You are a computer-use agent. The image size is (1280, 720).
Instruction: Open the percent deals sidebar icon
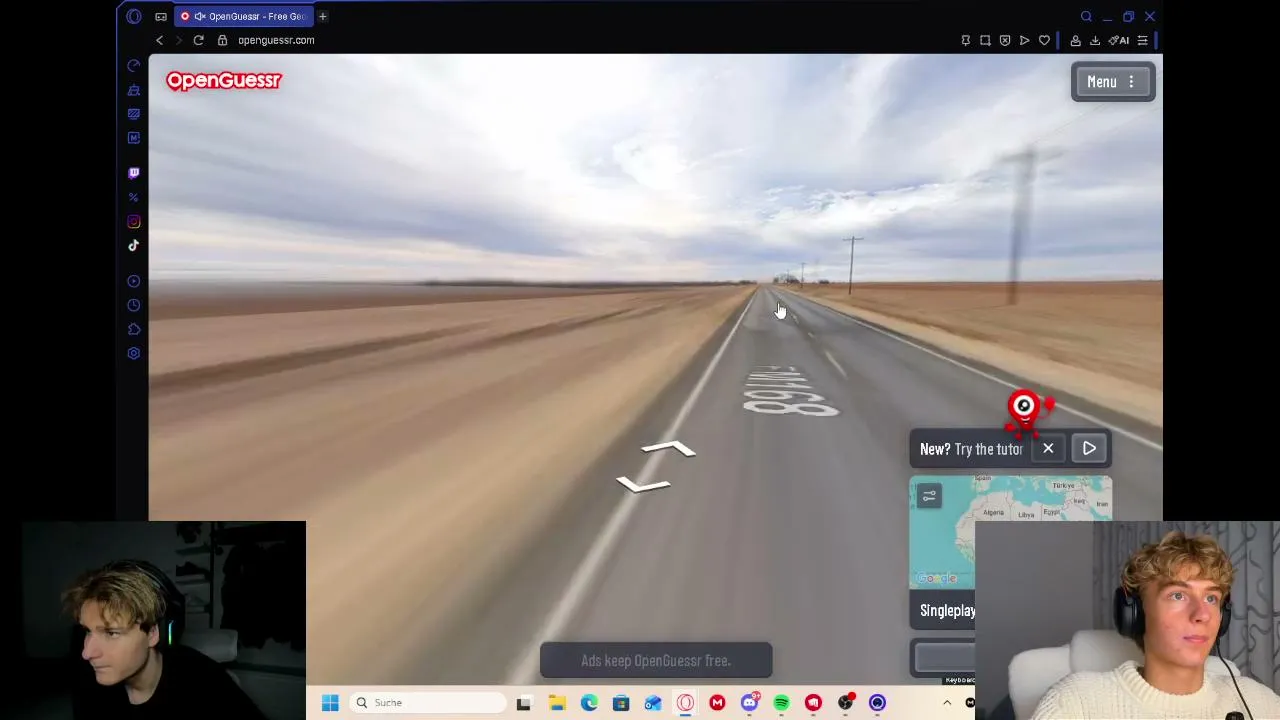(x=134, y=197)
